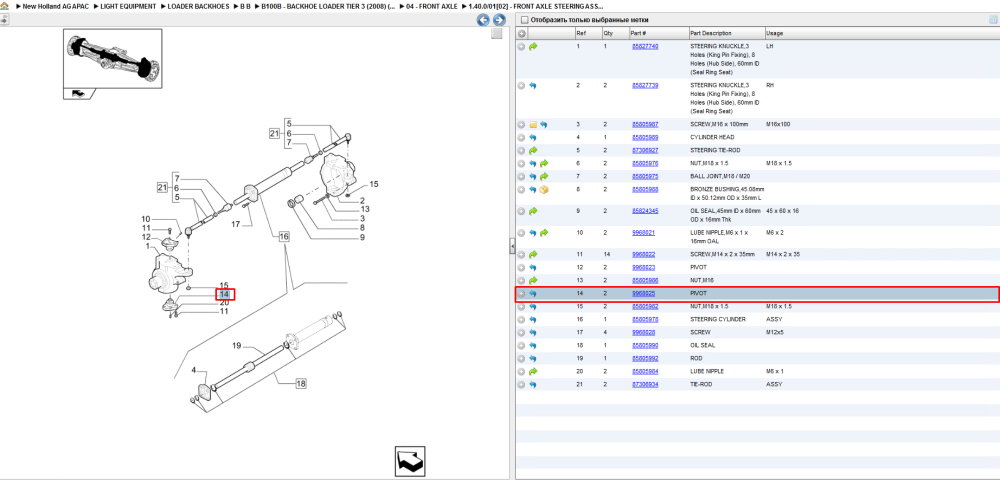The height and width of the screenshot is (480, 1000).
Task: Click the green arrow on the LUBE NIPPLE Ref 10 row
Action: [544, 233]
